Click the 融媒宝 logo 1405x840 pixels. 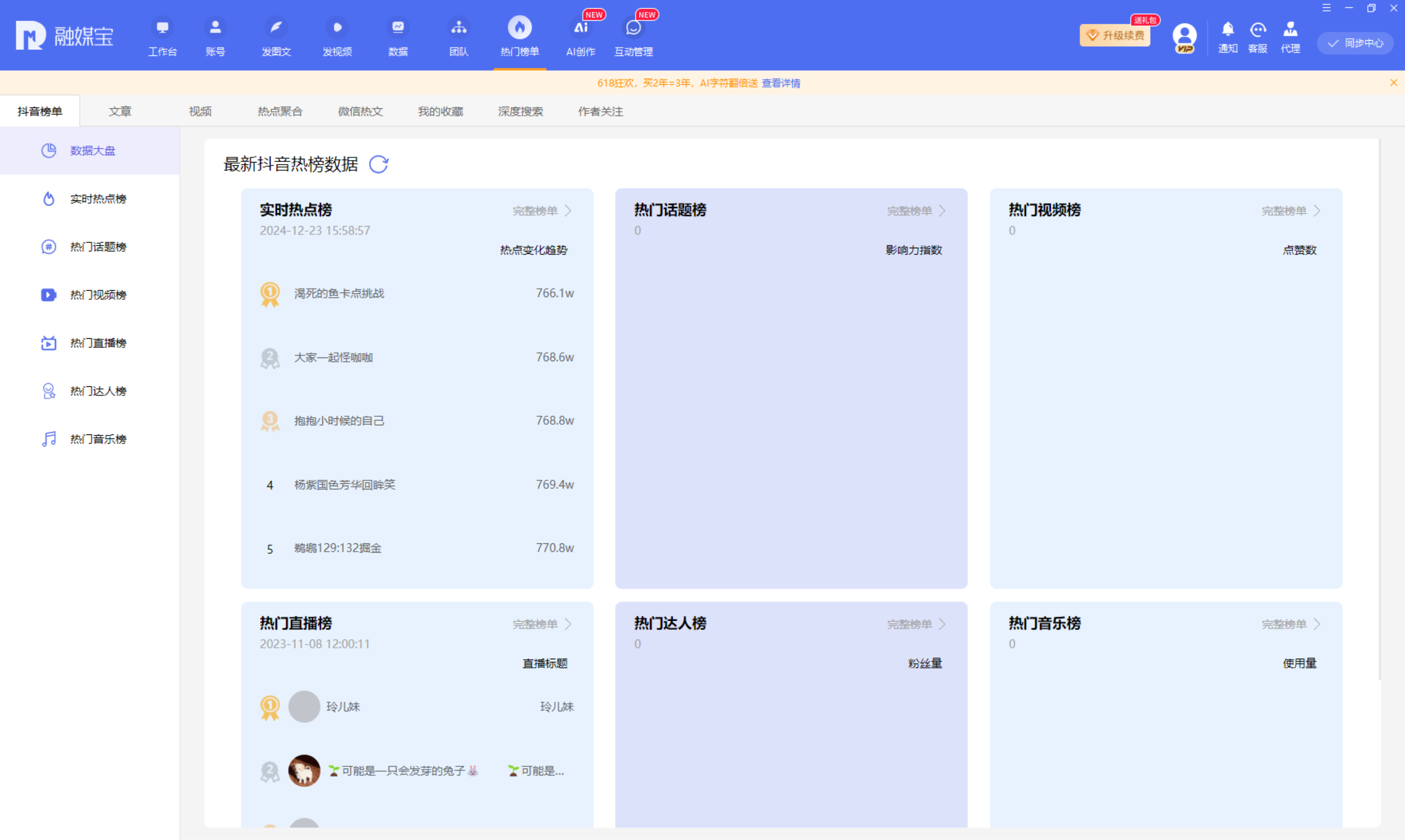[x=64, y=36]
